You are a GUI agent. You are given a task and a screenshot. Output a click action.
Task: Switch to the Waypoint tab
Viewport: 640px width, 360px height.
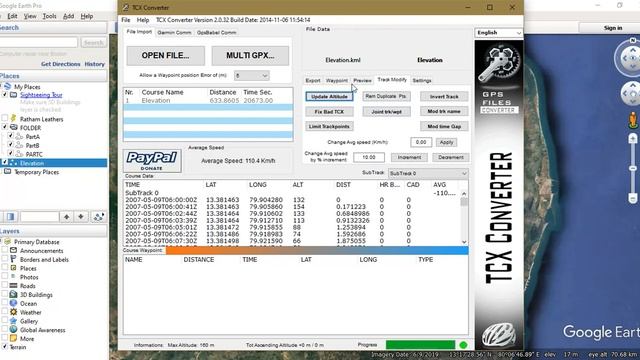(x=337, y=80)
